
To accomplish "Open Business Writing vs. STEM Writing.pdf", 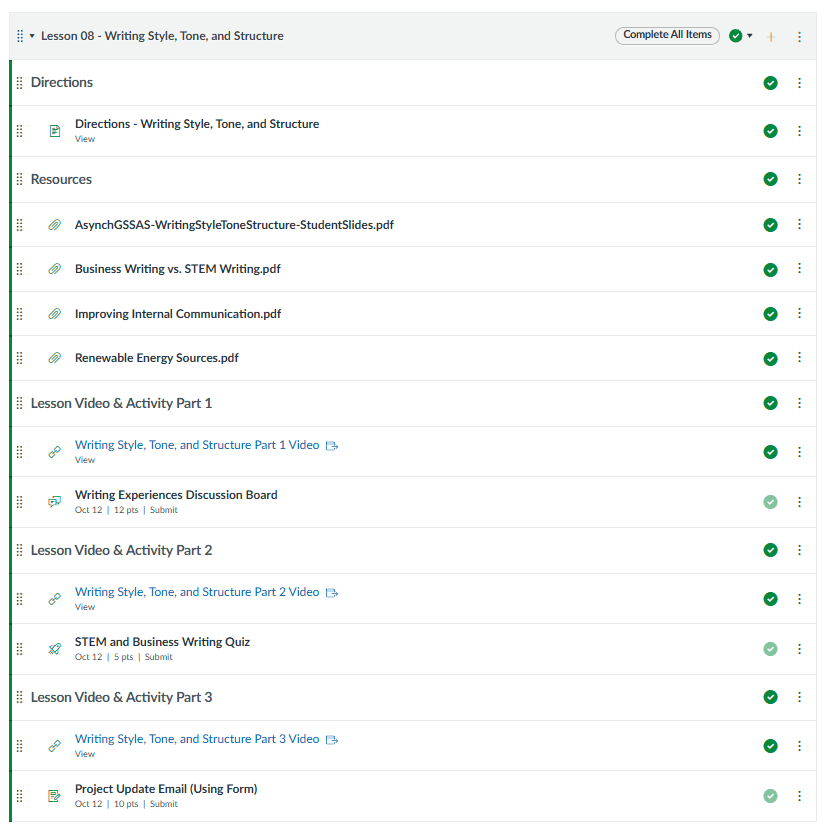I will [177, 269].
